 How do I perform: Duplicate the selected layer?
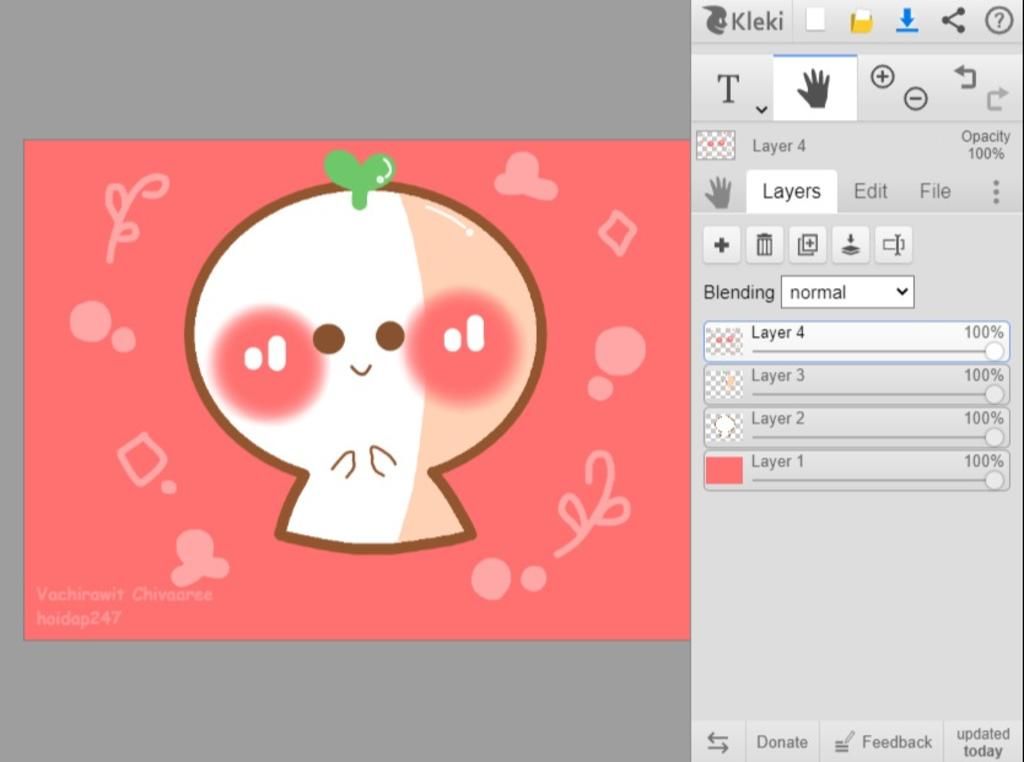[808, 246]
